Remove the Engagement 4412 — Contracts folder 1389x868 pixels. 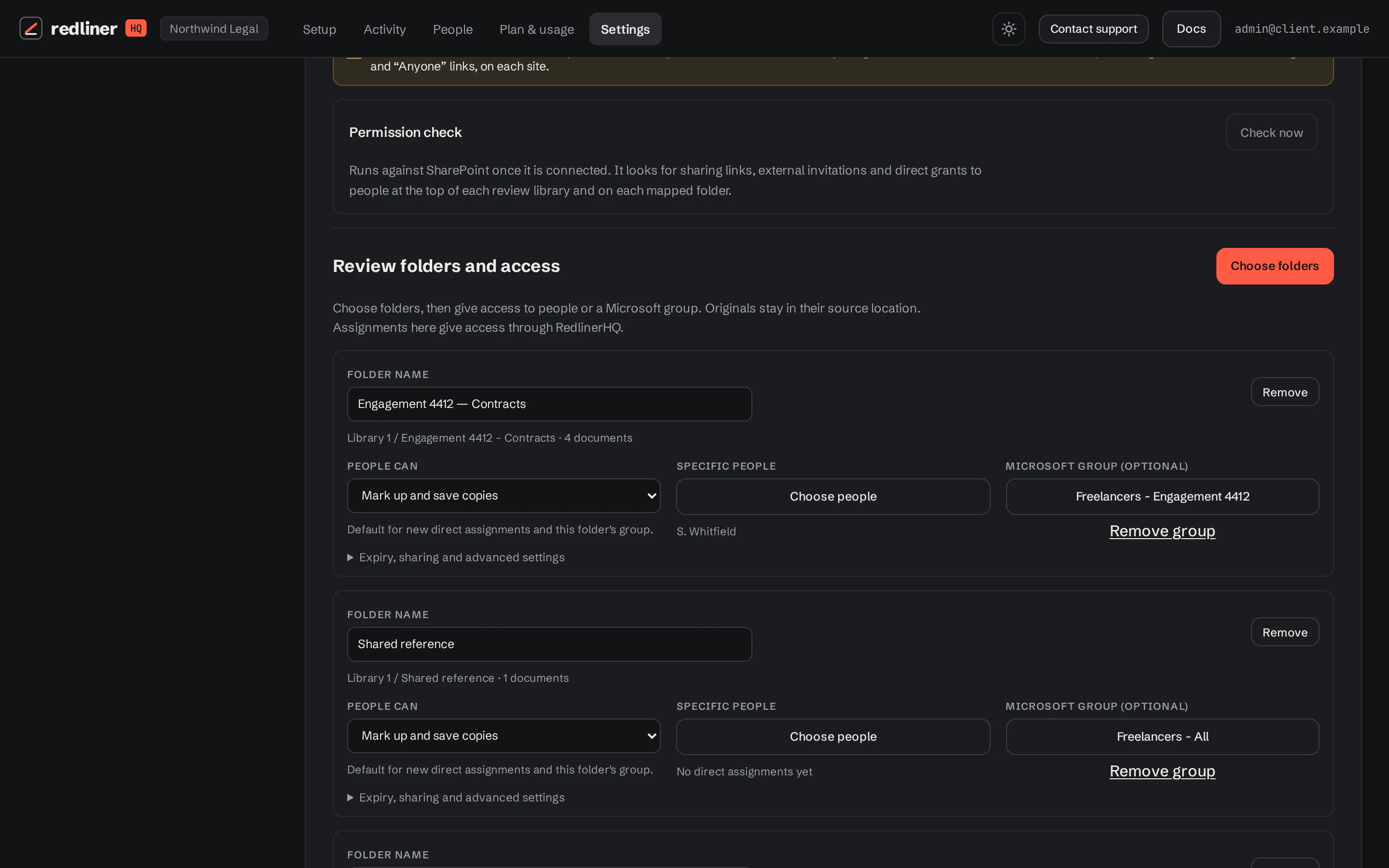tap(1284, 392)
